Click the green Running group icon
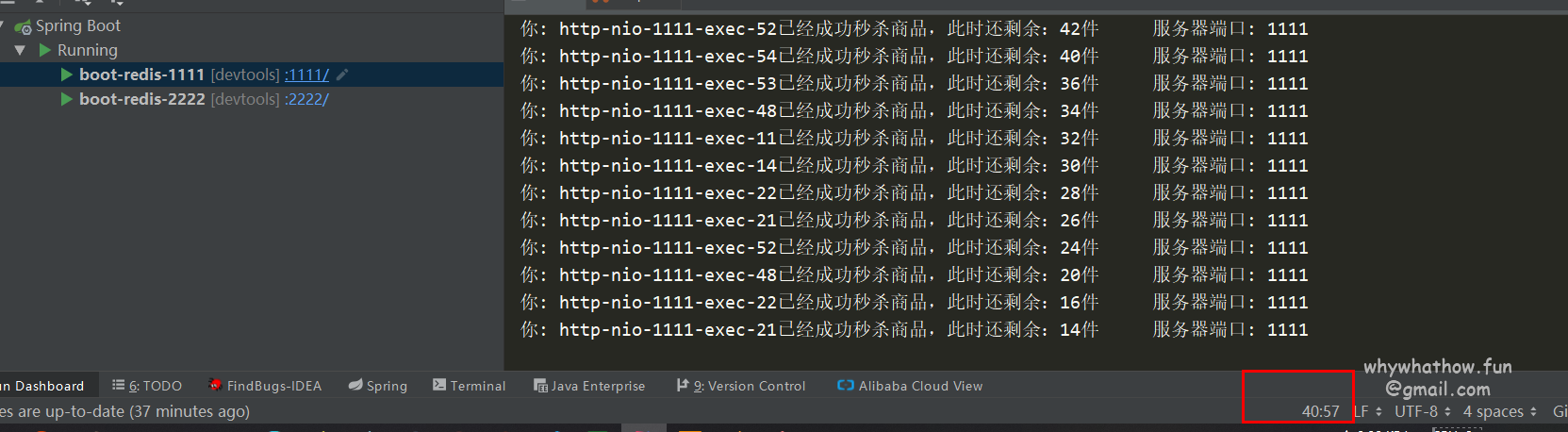1568x432 pixels. coord(45,50)
